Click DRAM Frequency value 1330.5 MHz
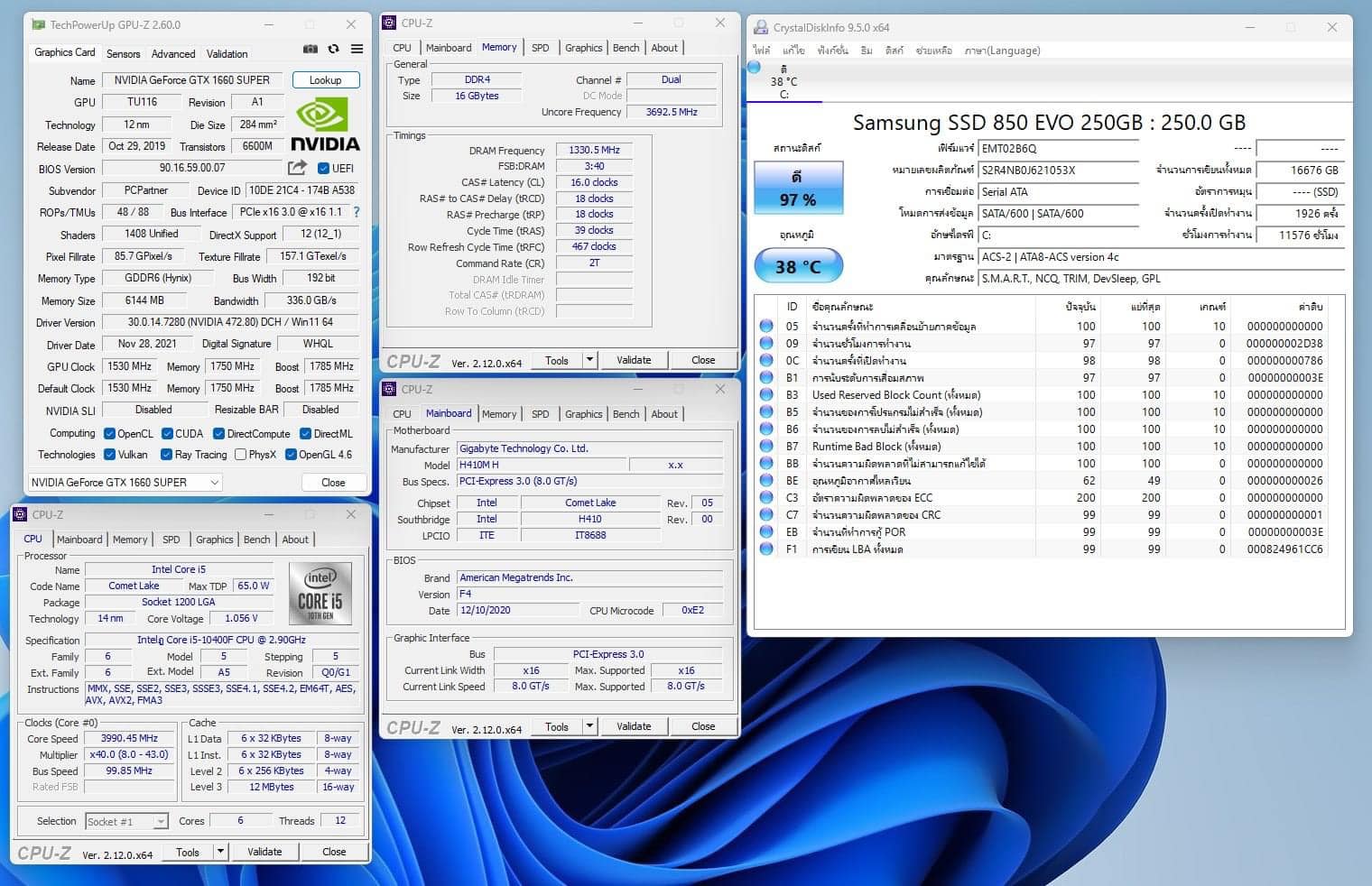Screen dimensions: 1372x886 click(x=594, y=151)
